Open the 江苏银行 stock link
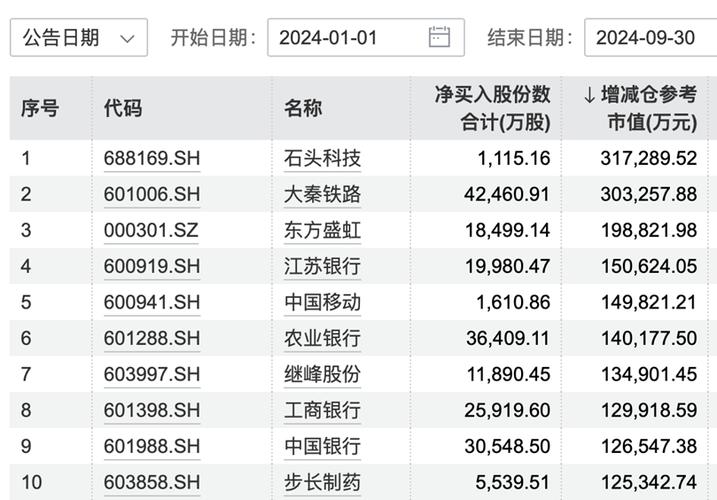Screen dimensions: 717x500 (x=322, y=266)
